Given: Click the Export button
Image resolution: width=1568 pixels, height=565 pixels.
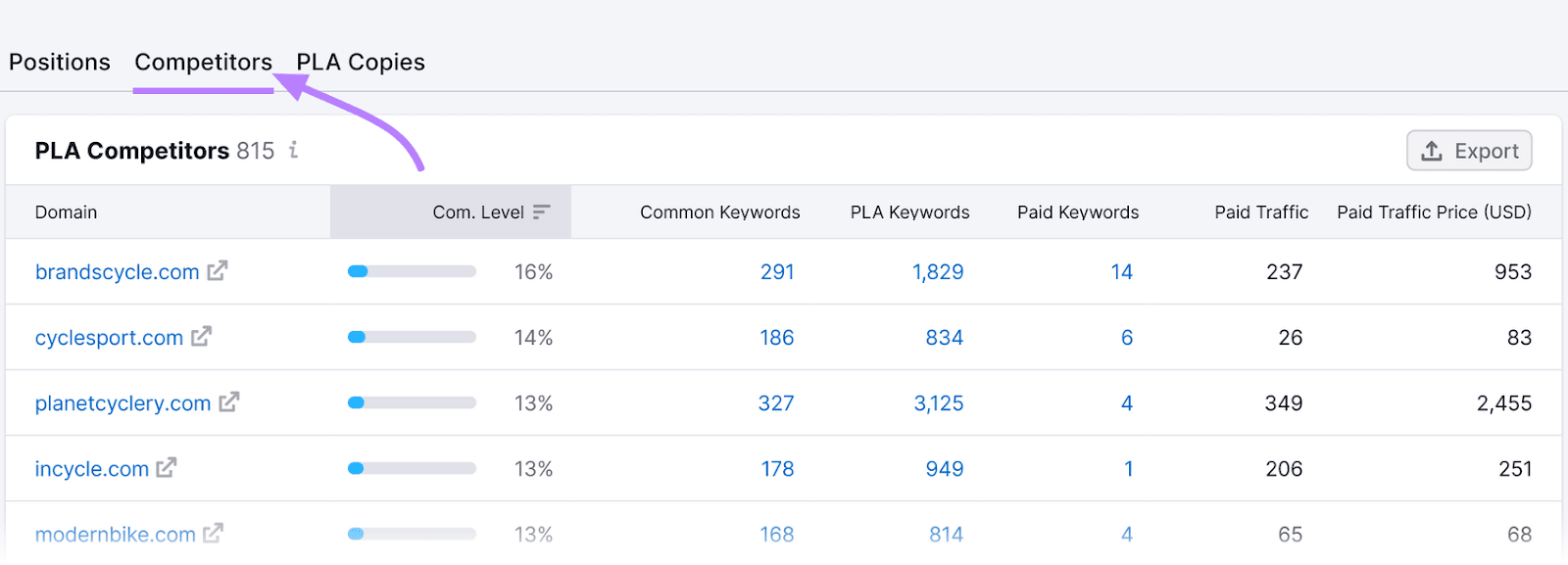Looking at the screenshot, I should coord(1469,150).
